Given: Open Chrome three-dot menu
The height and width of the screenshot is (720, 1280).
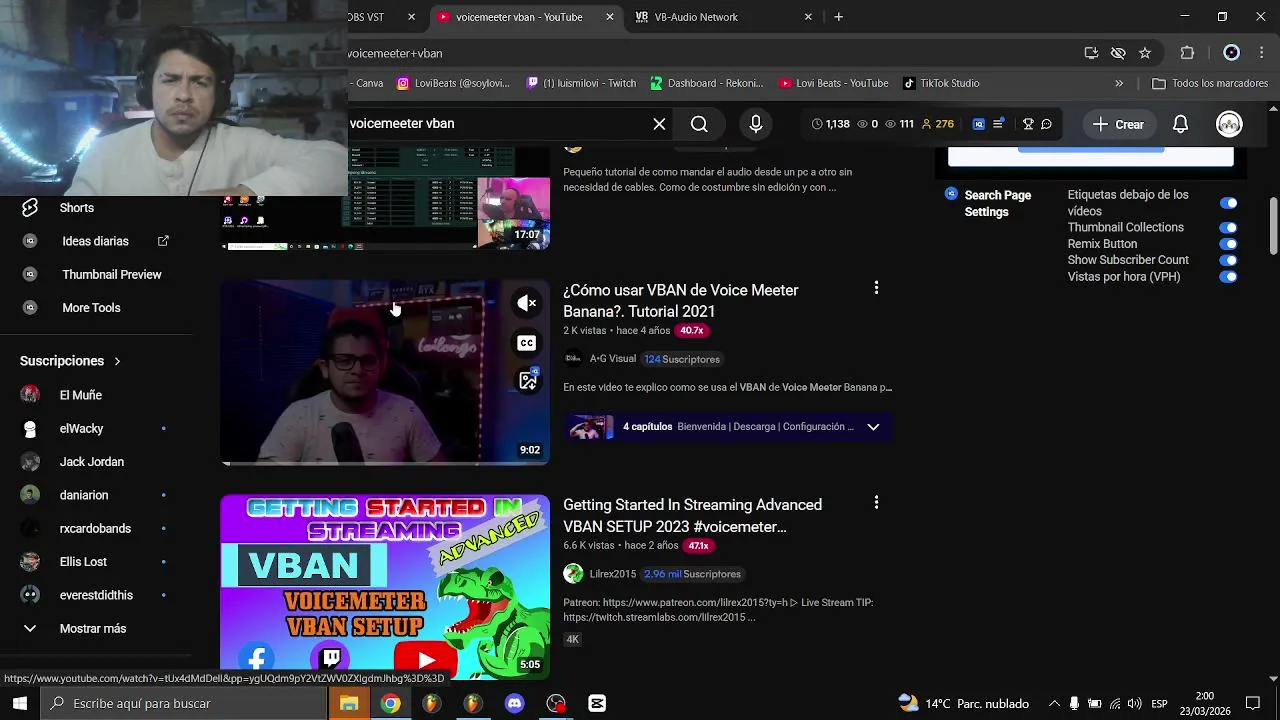Looking at the screenshot, I should point(1261,53).
